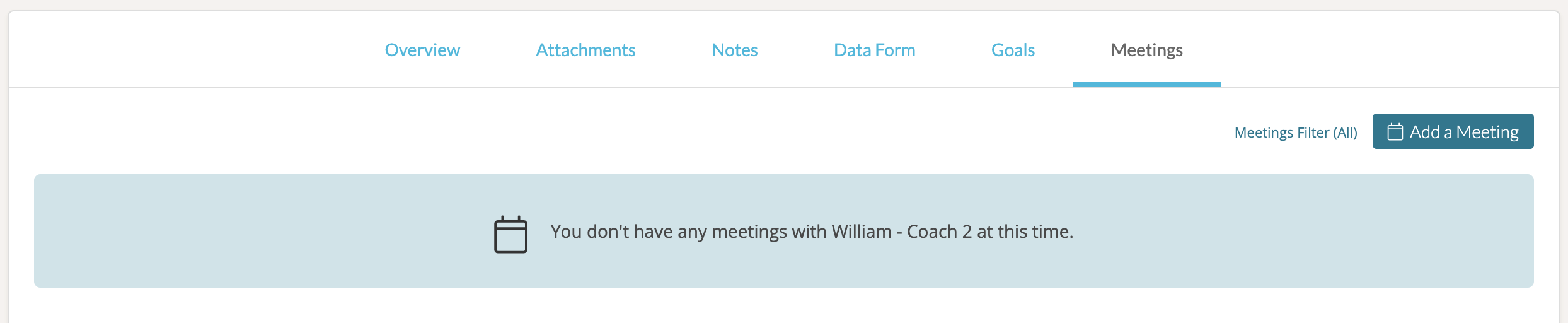Click the word 'Form' in the Data Form tab
Image resolution: width=1568 pixels, height=323 pixels.
tap(895, 50)
